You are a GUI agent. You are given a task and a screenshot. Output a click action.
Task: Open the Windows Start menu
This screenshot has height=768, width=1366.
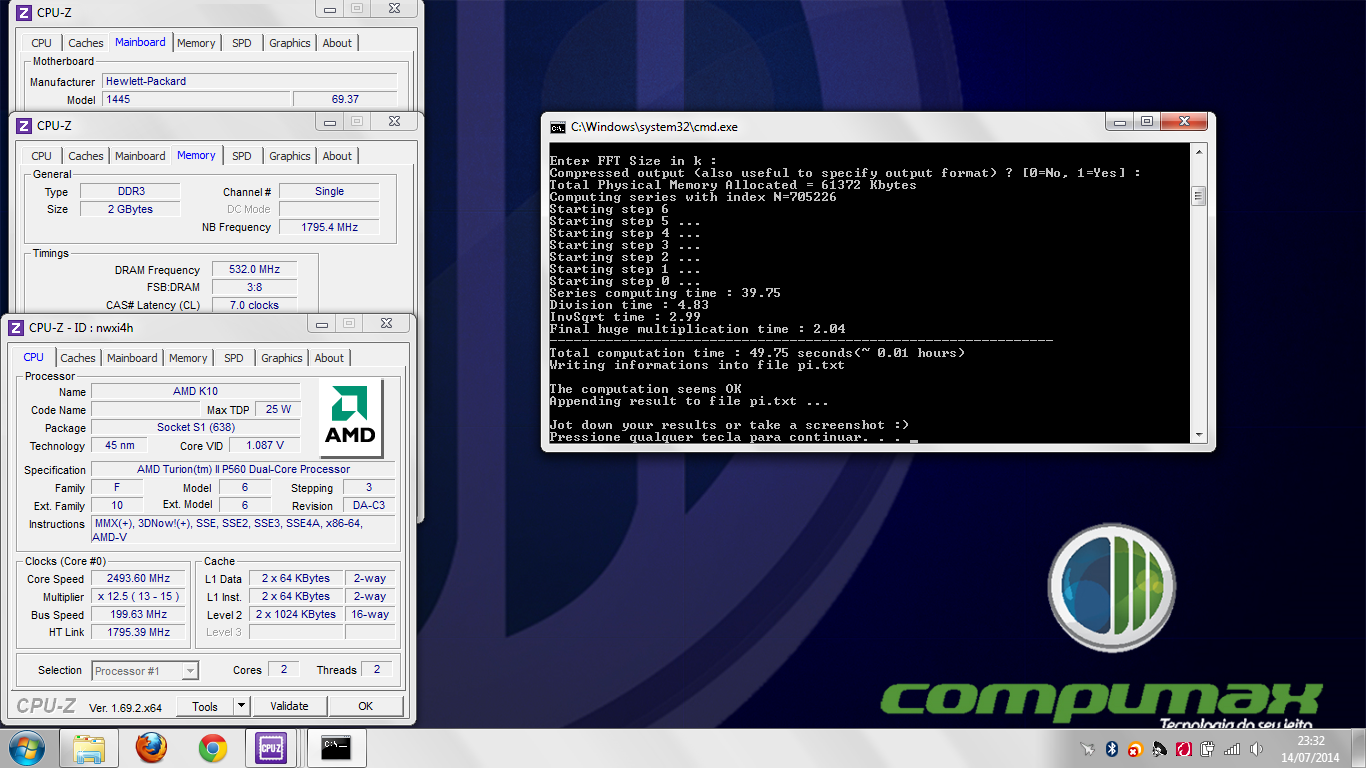26,747
